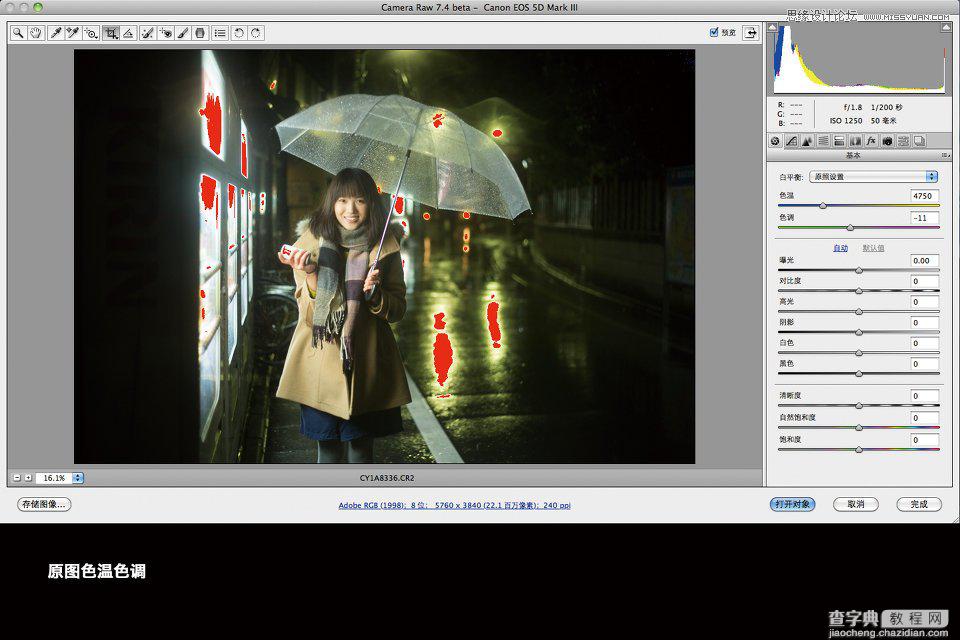Click the 曝光 exposure slider handle

pos(859,270)
